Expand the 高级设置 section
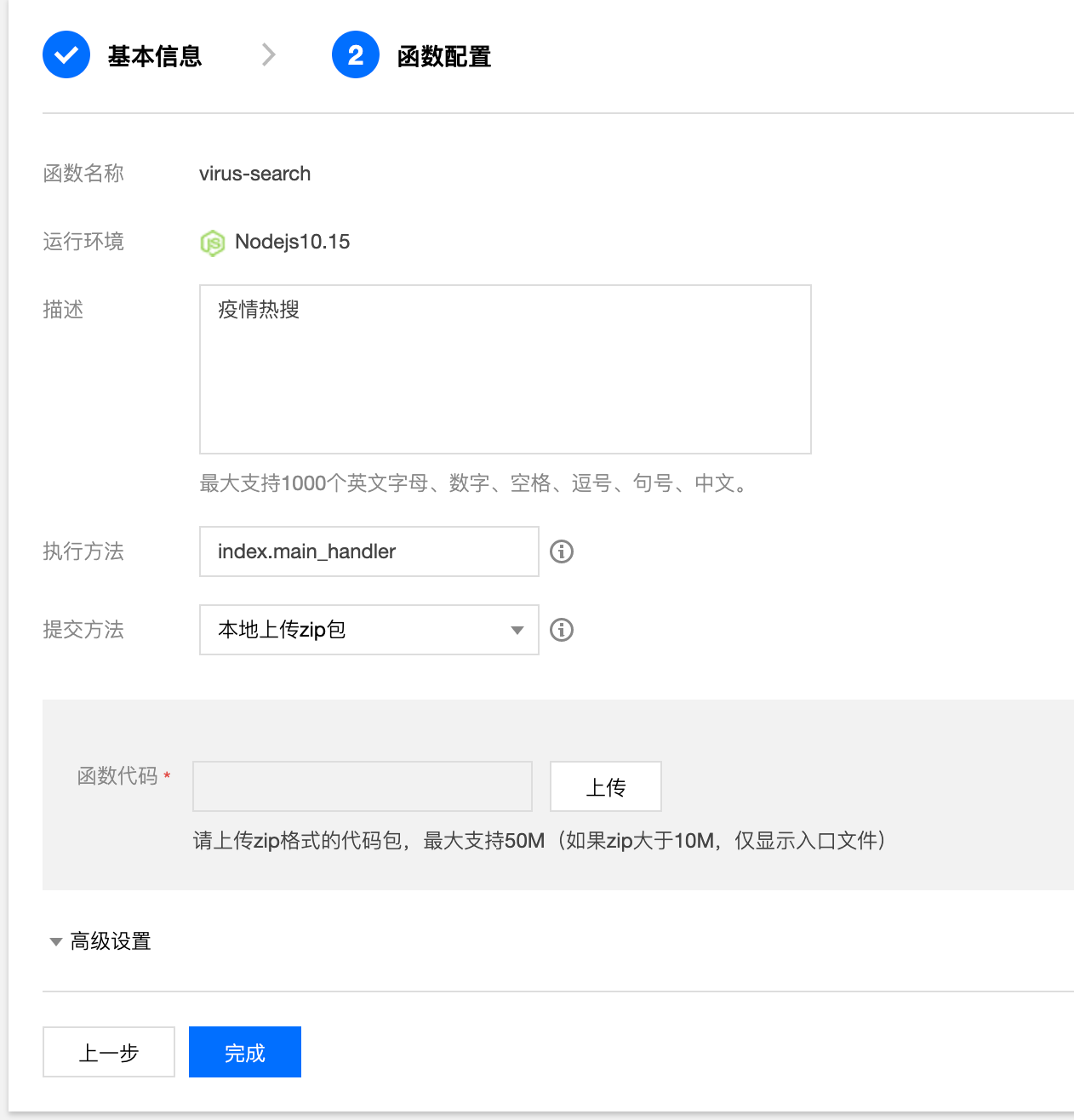 click(109, 941)
